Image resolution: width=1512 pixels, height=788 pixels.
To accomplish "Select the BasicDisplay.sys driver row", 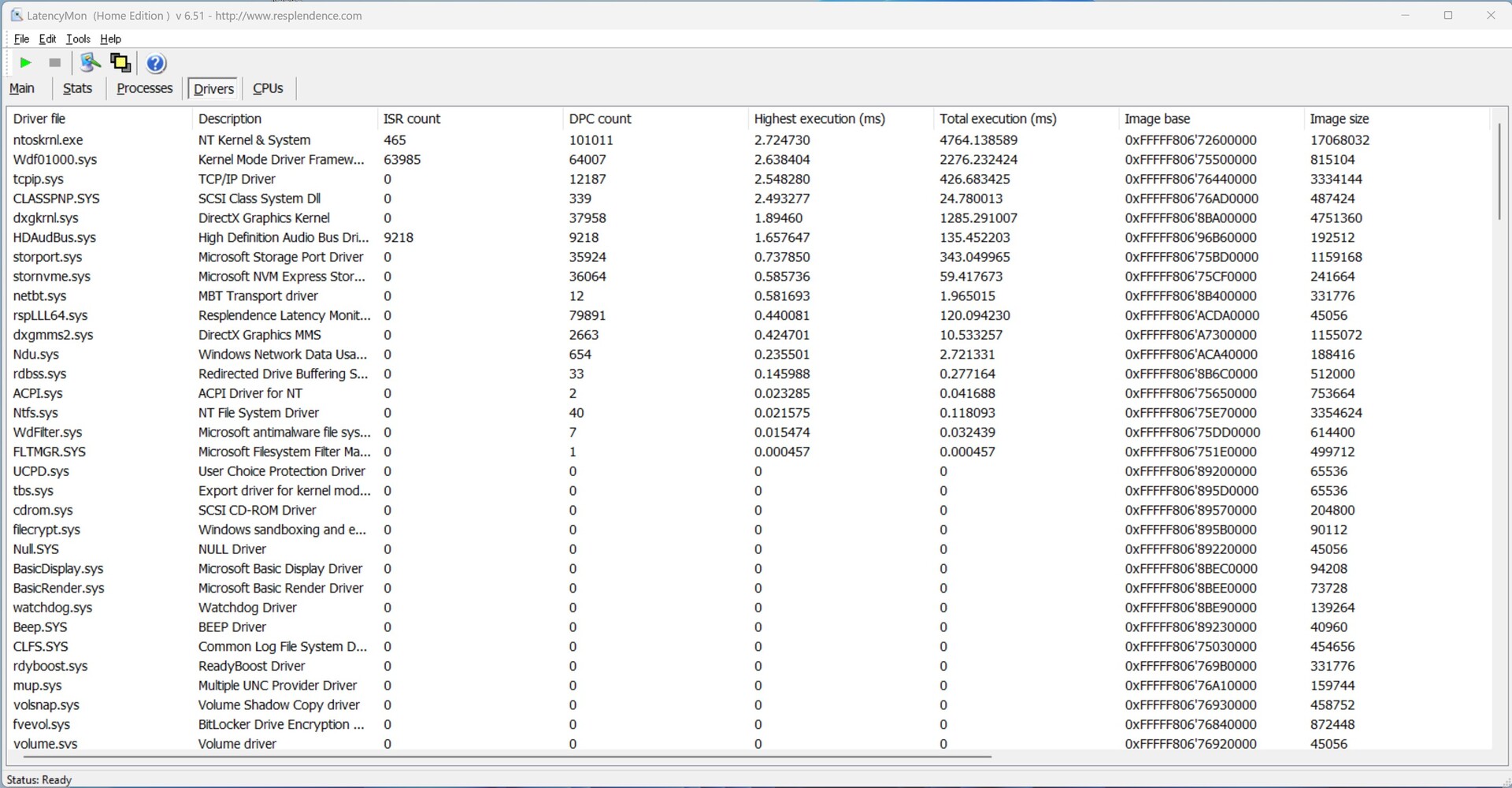I will [748, 569].
